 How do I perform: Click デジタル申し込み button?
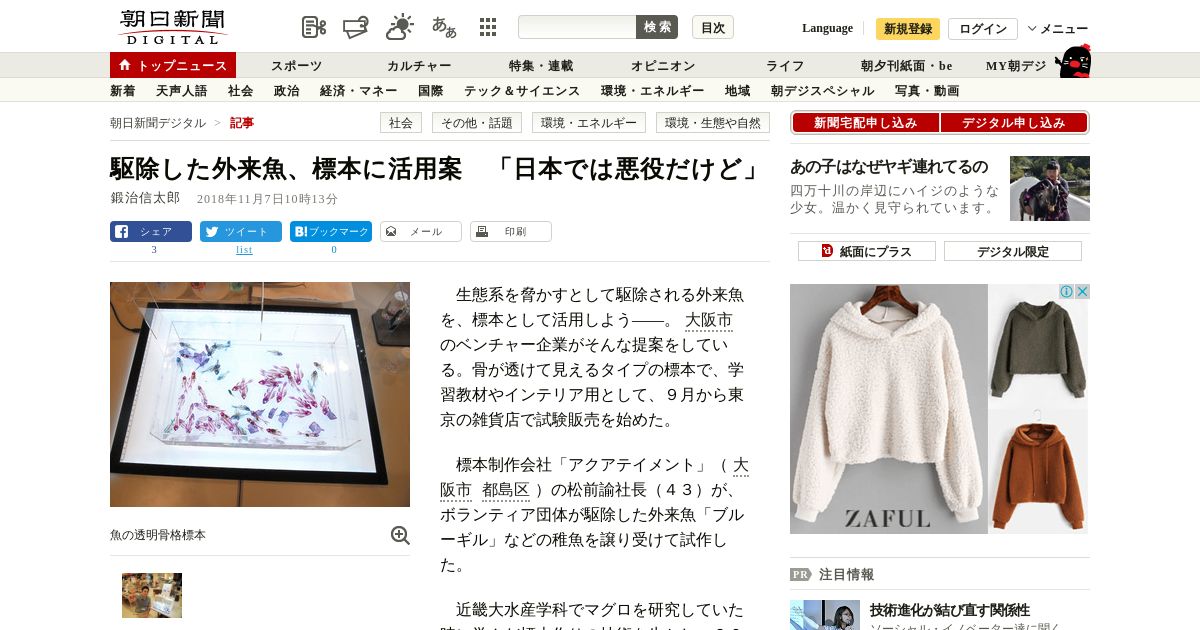[1014, 123]
